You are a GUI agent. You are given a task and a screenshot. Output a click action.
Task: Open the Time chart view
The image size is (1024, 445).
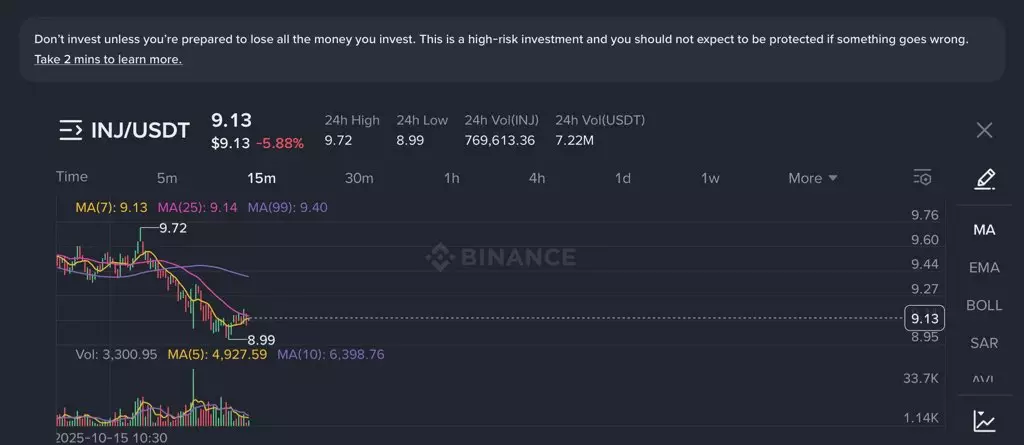point(72,177)
